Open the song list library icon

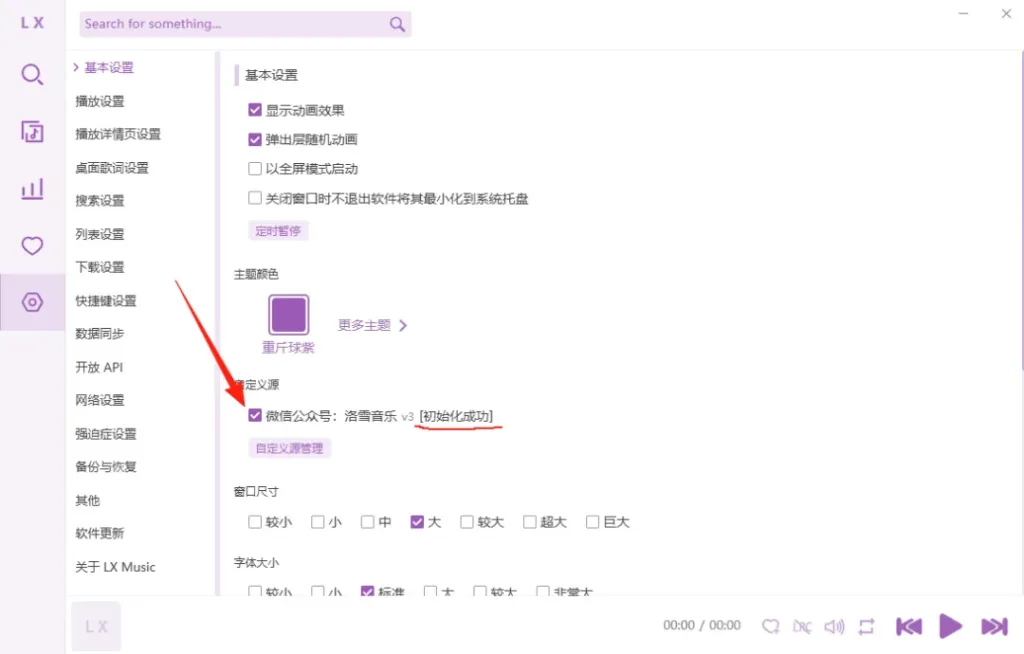coord(32,132)
